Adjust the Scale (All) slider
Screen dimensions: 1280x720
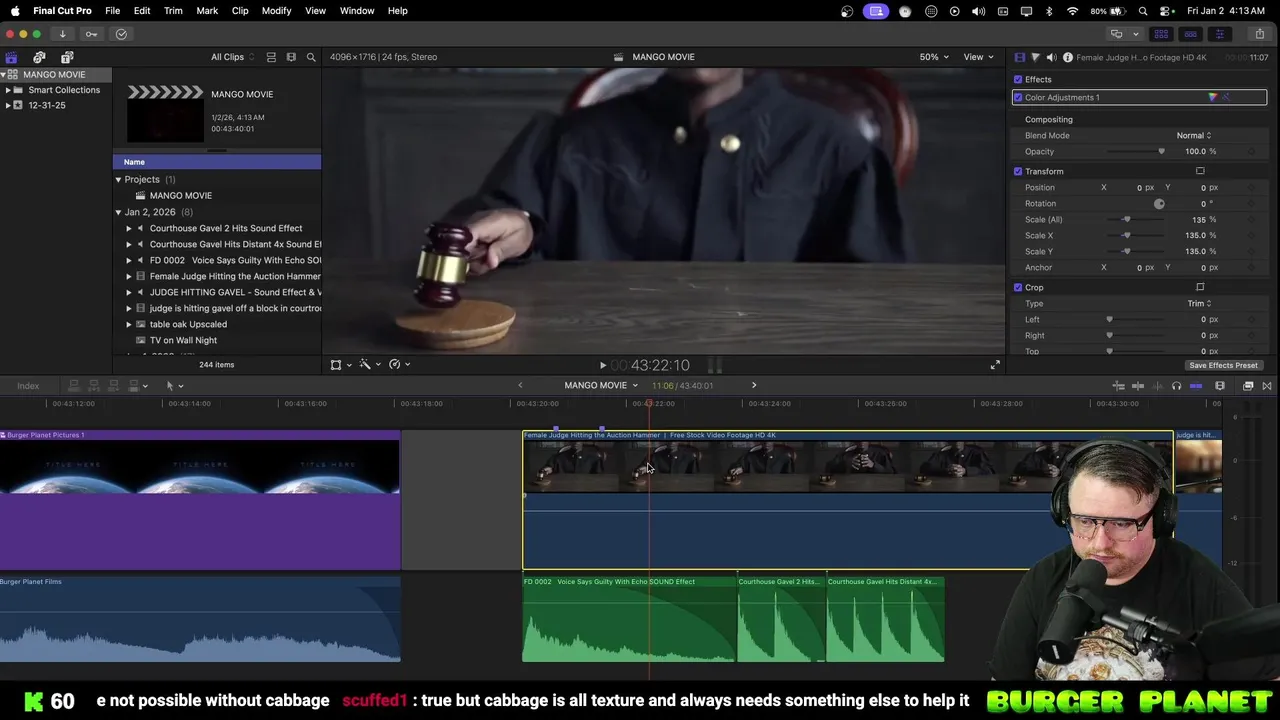pos(1135,219)
